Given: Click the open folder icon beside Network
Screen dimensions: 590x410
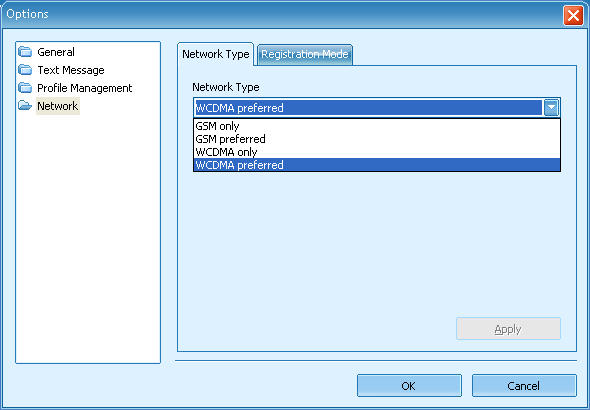Looking at the screenshot, I should coord(25,106).
